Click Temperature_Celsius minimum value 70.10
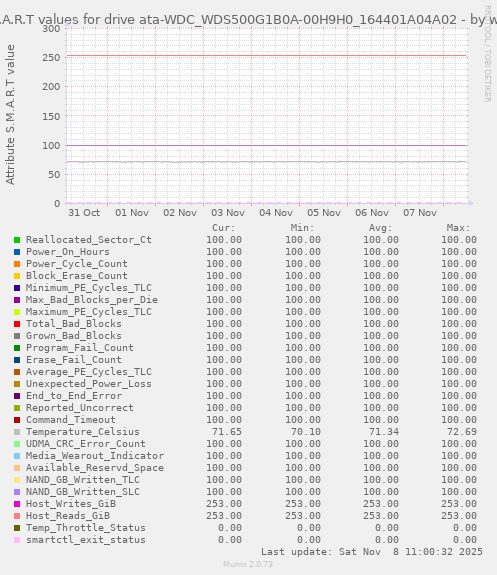This screenshot has height=575, width=497. coord(306,432)
